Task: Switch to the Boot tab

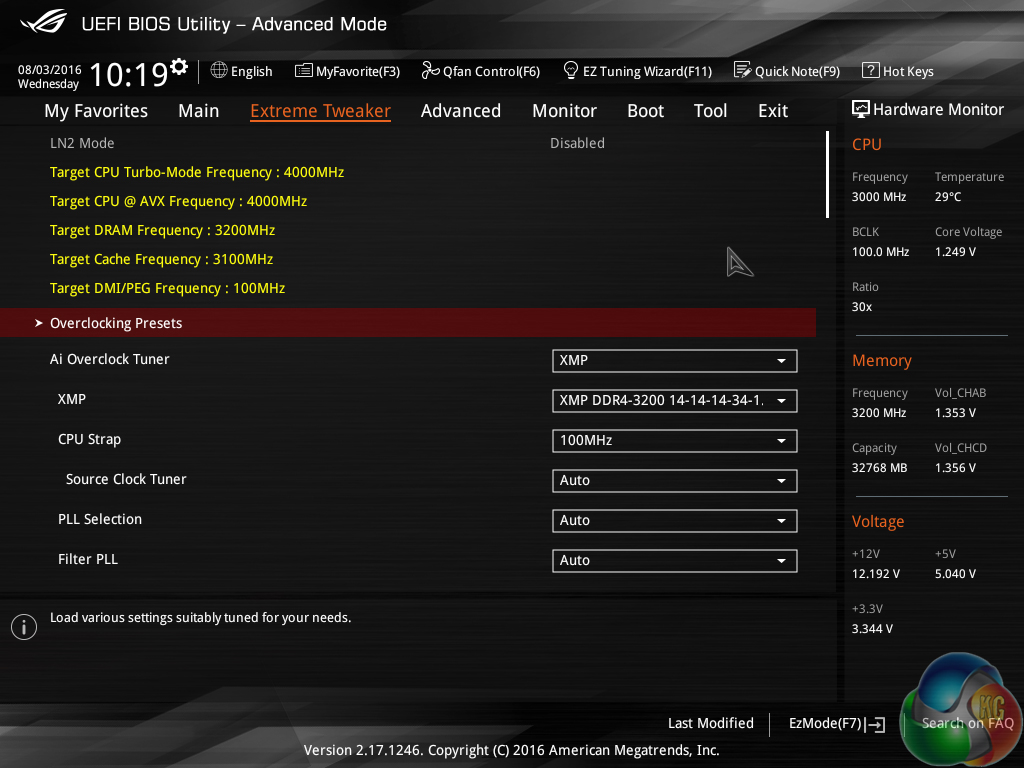Action: (x=645, y=111)
